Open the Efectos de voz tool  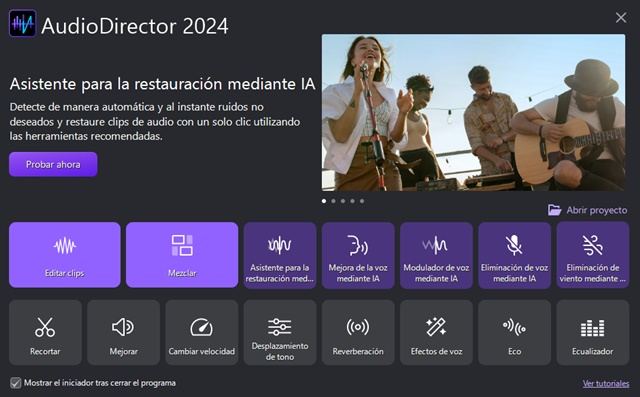pyautogui.click(x=436, y=333)
